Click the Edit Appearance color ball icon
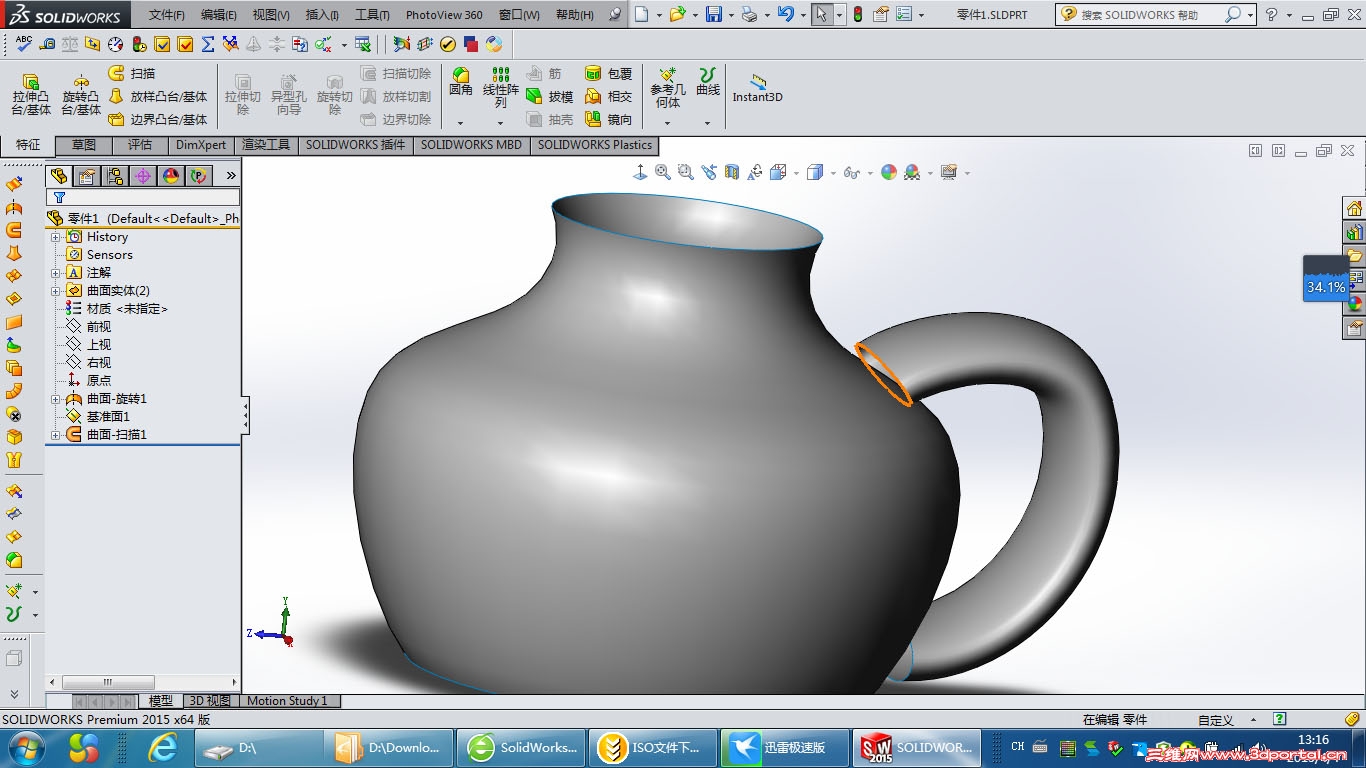This screenshot has height=768, width=1366. pyautogui.click(x=889, y=172)
